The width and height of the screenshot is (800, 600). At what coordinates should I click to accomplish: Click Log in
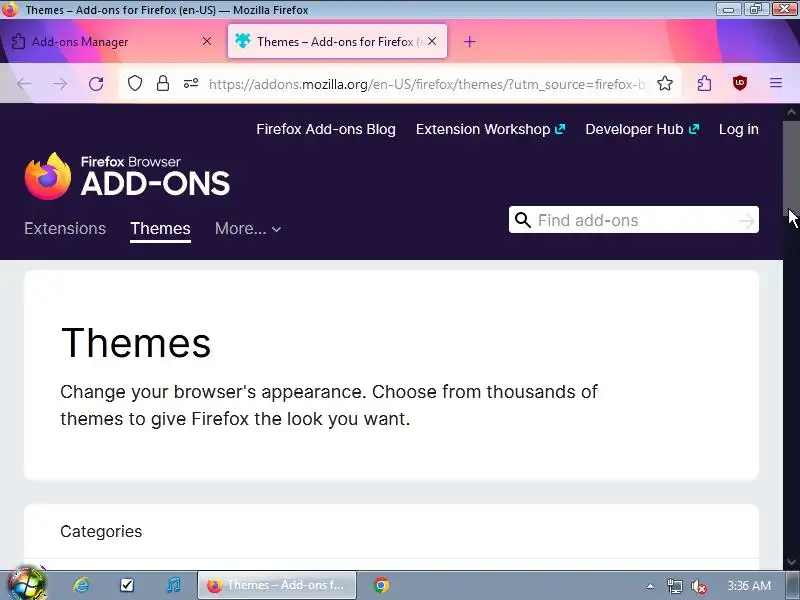(738, 129)
